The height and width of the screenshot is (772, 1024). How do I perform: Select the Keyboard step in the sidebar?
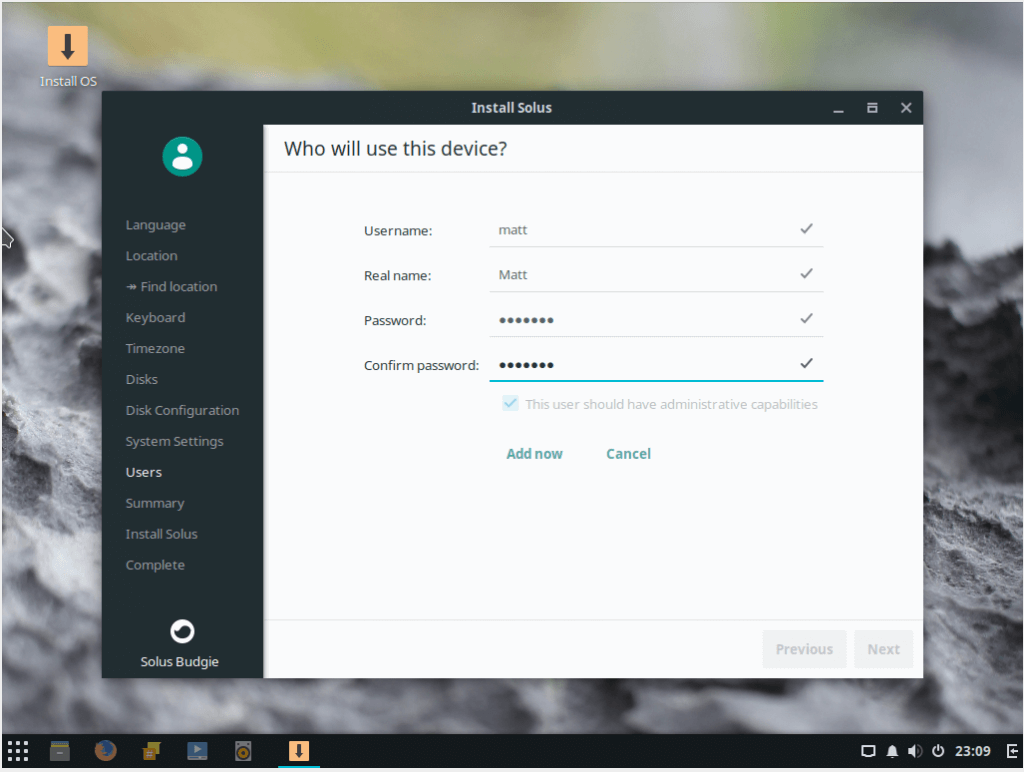pos(155,317)
